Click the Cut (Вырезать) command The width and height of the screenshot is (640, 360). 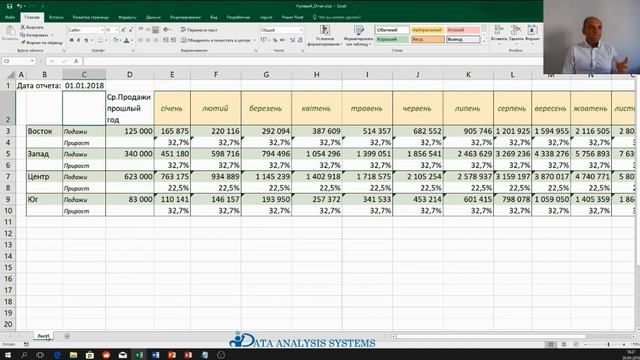pos(32,27)
